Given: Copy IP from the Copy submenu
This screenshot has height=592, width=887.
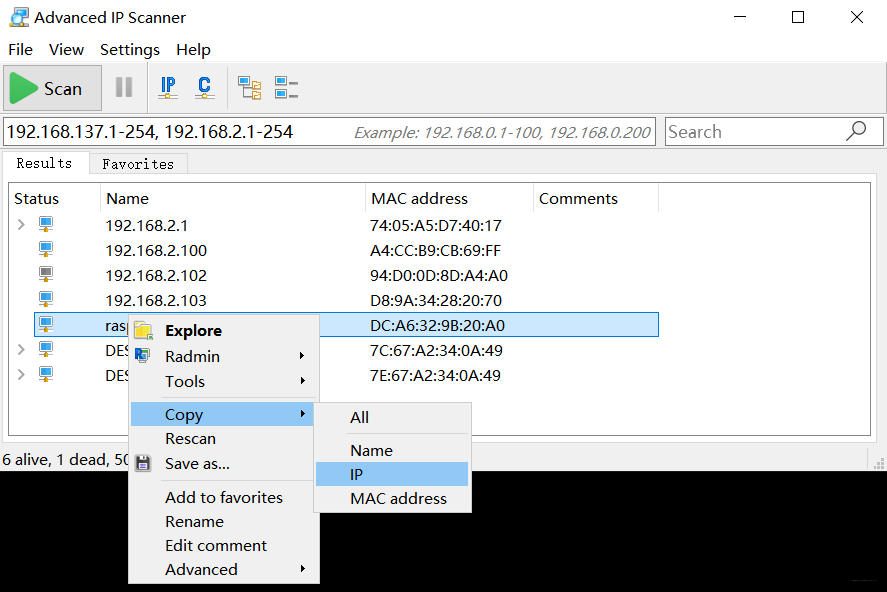Looking at the screenshot, I should 392,474.
